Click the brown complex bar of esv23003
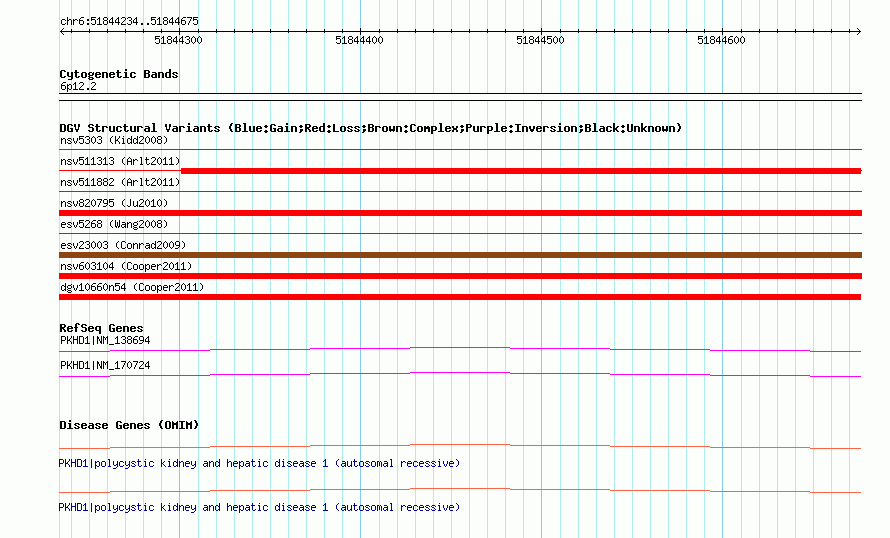890x538 pixels. click(460, 255)
